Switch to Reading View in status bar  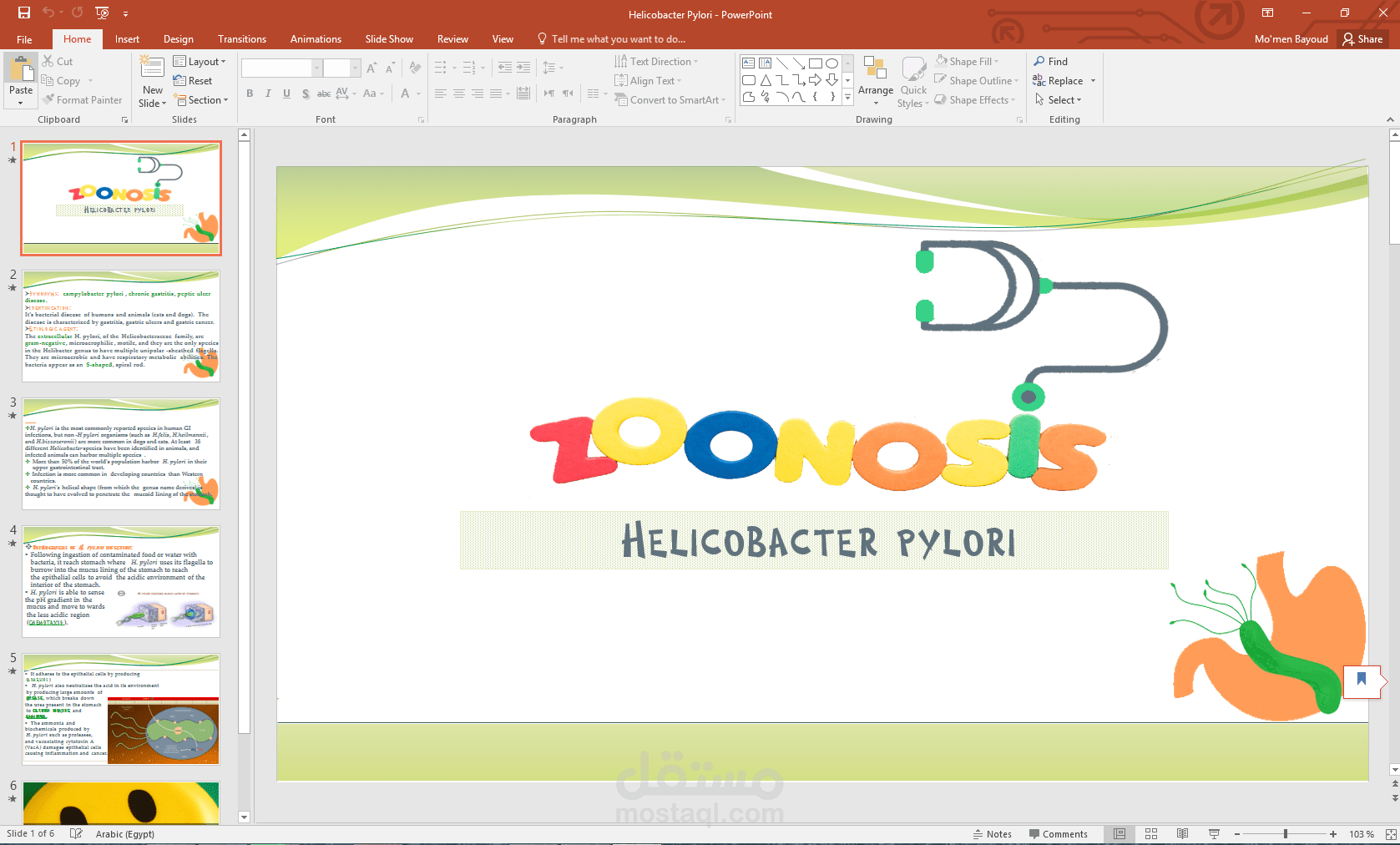pyautogui.click(x=1182, y=834)
